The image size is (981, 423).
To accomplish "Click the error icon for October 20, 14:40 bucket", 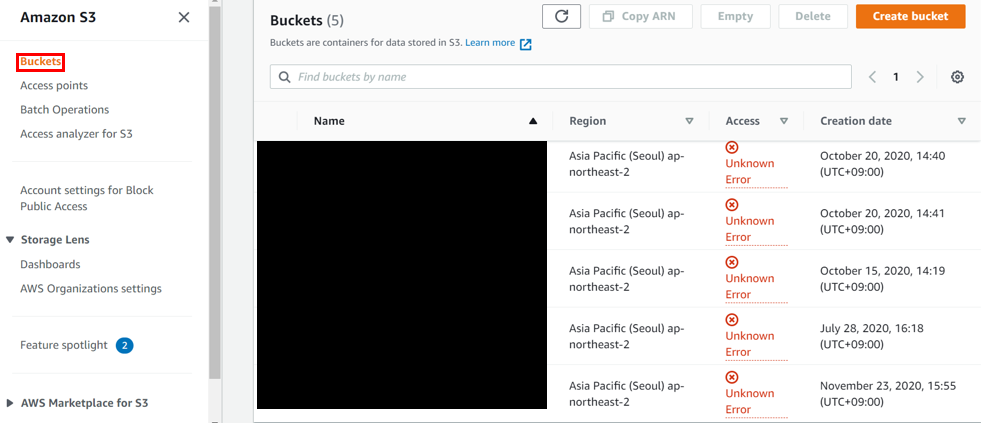I will [731, 147].
